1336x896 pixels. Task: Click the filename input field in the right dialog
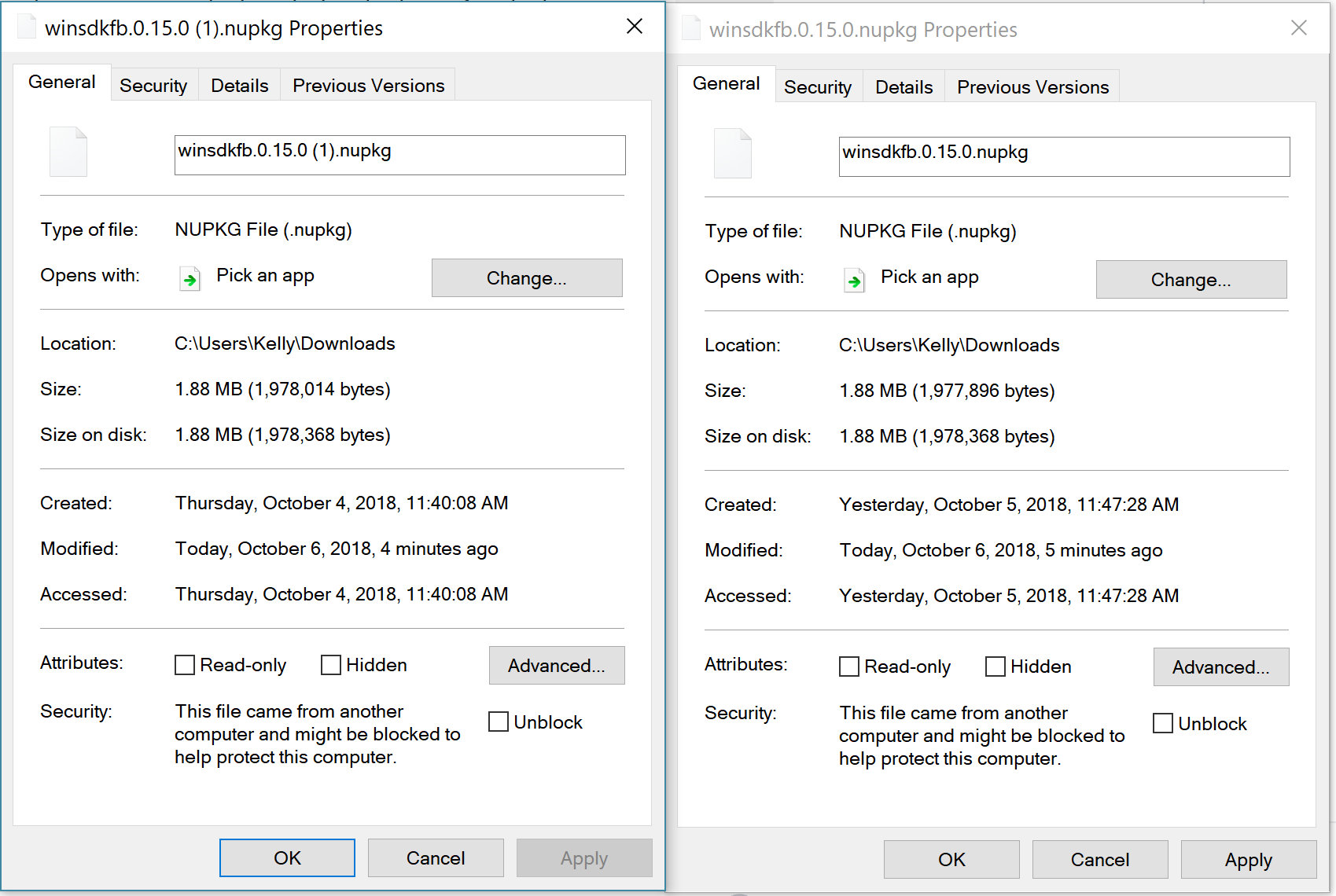1064,156
